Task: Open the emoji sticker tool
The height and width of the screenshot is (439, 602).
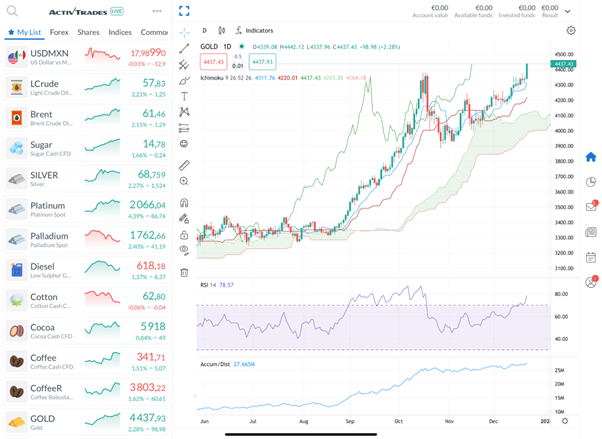Action: [185, 144]
